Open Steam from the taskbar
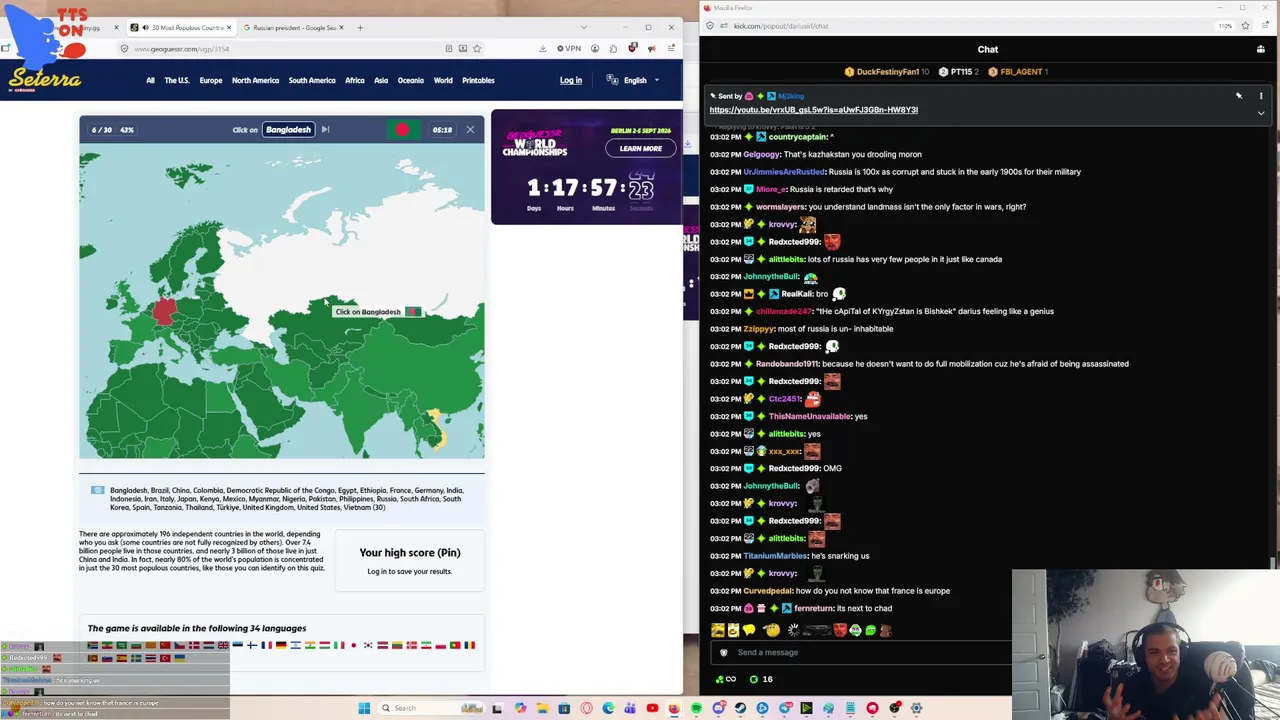The height and width of the screenshot is (720, 1280). point(740,708)
